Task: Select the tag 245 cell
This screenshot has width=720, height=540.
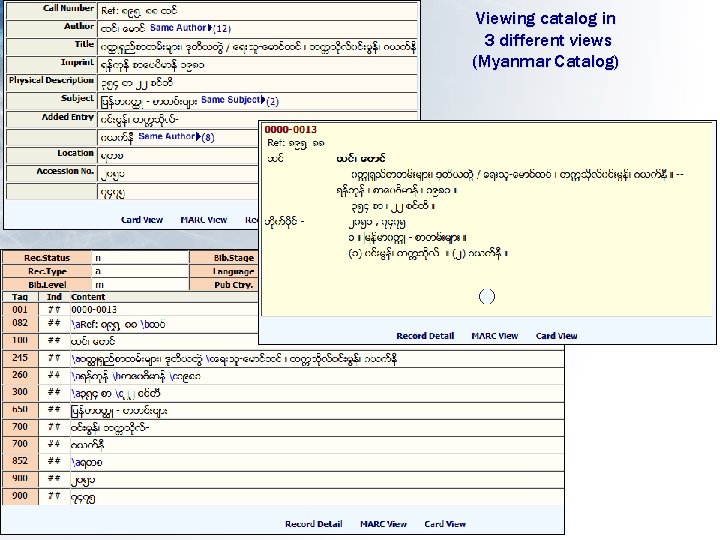Action: [x=20, y=358]
